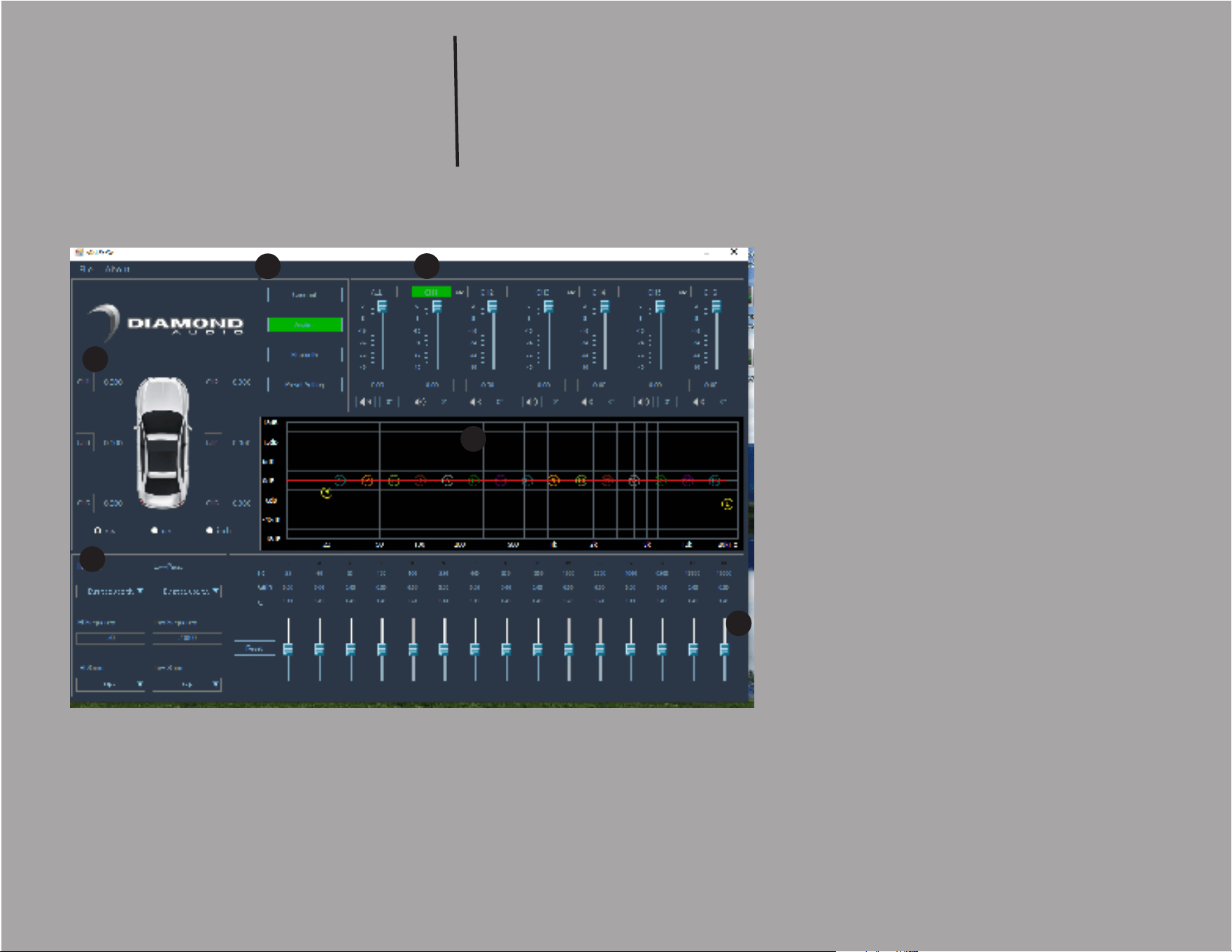The image size is (1232, 952).
Task: Click the CH4 delay value beside the car
Action: pos(241,443)
